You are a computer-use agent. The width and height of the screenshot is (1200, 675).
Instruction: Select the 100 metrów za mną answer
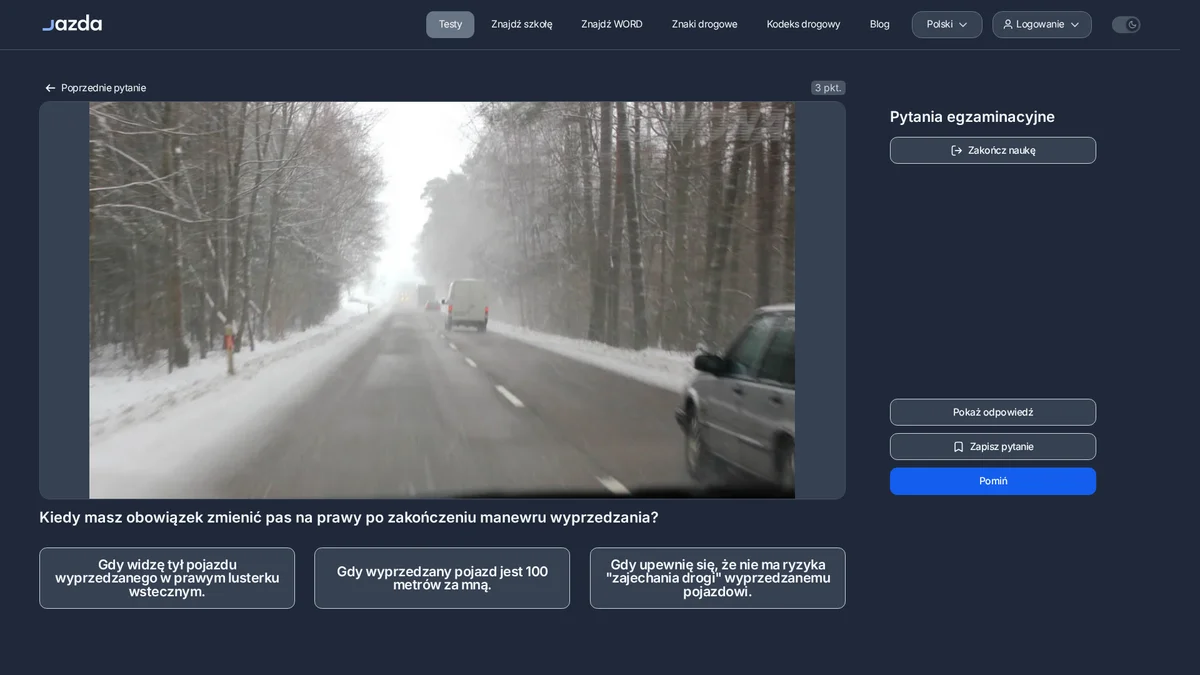click(442, 578)
